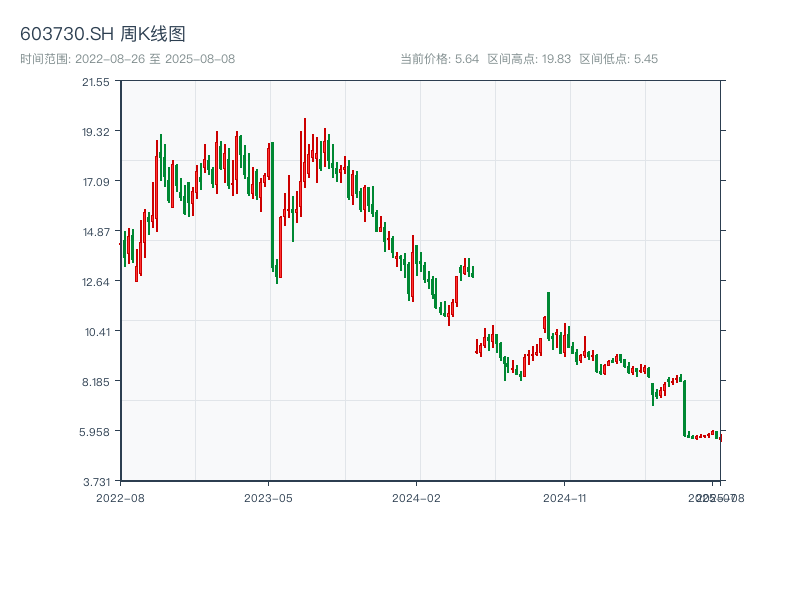800x600 pixels.
Task: Click the x-axis label 2024-02
Action: click(416, 498)
